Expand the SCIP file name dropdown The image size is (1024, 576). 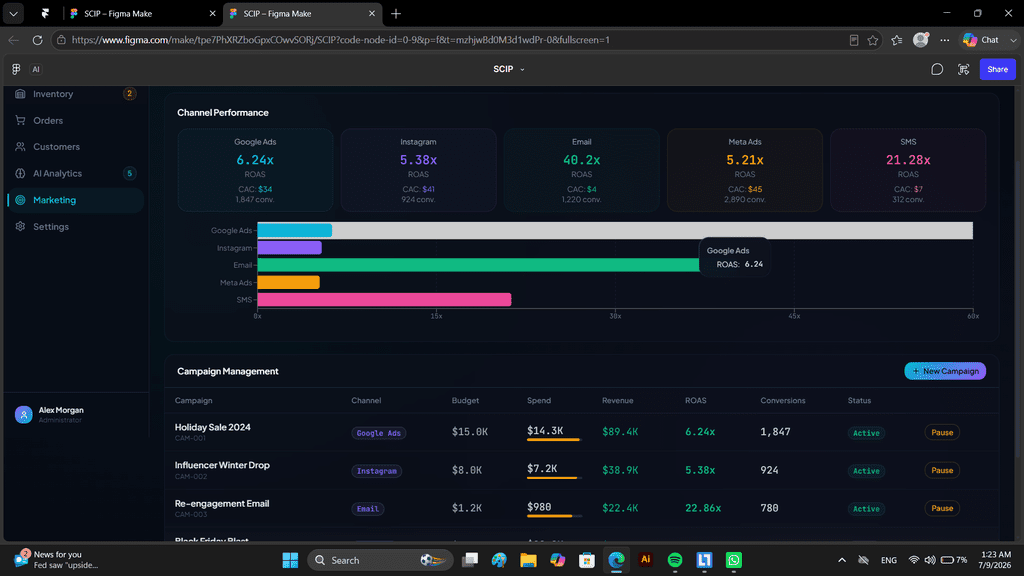pyautogui.click(x=509, y=69)
